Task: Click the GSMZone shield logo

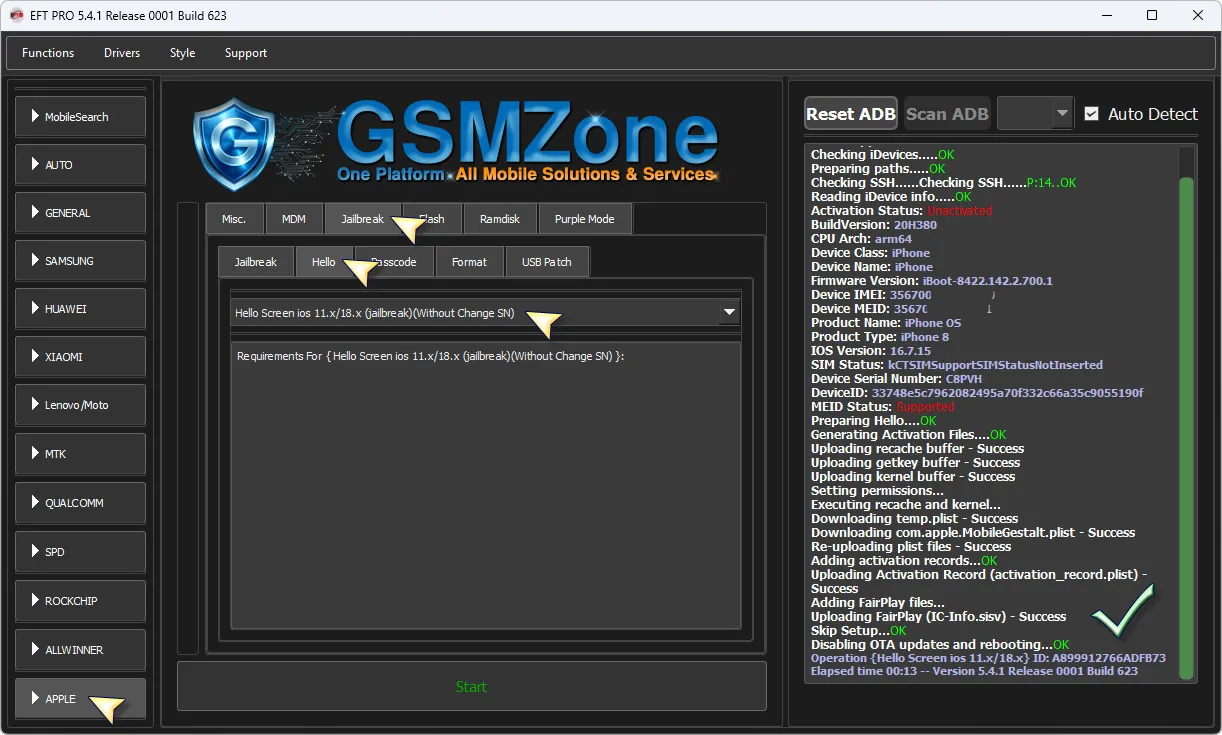Action: 234,144
